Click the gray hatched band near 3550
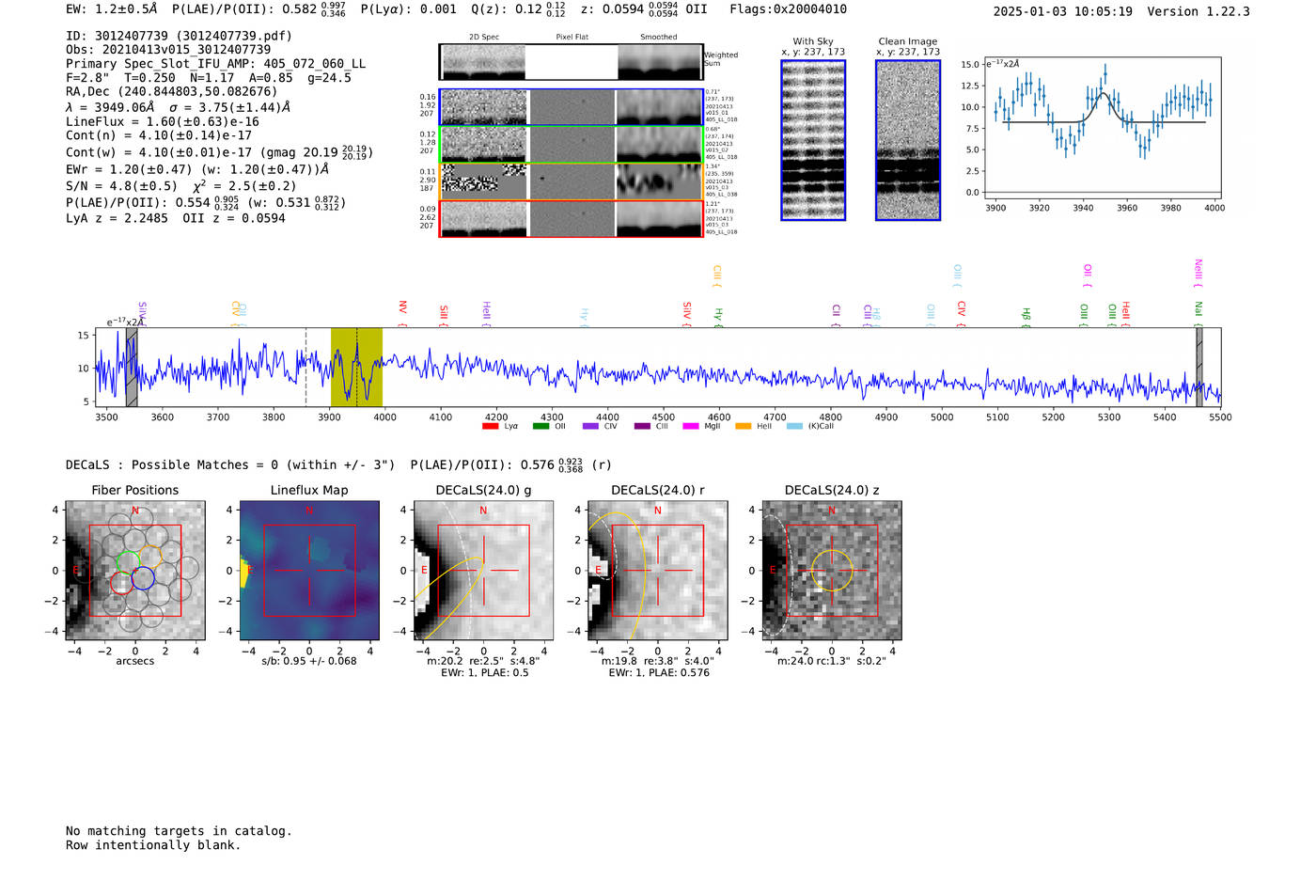 pos(132,367)
